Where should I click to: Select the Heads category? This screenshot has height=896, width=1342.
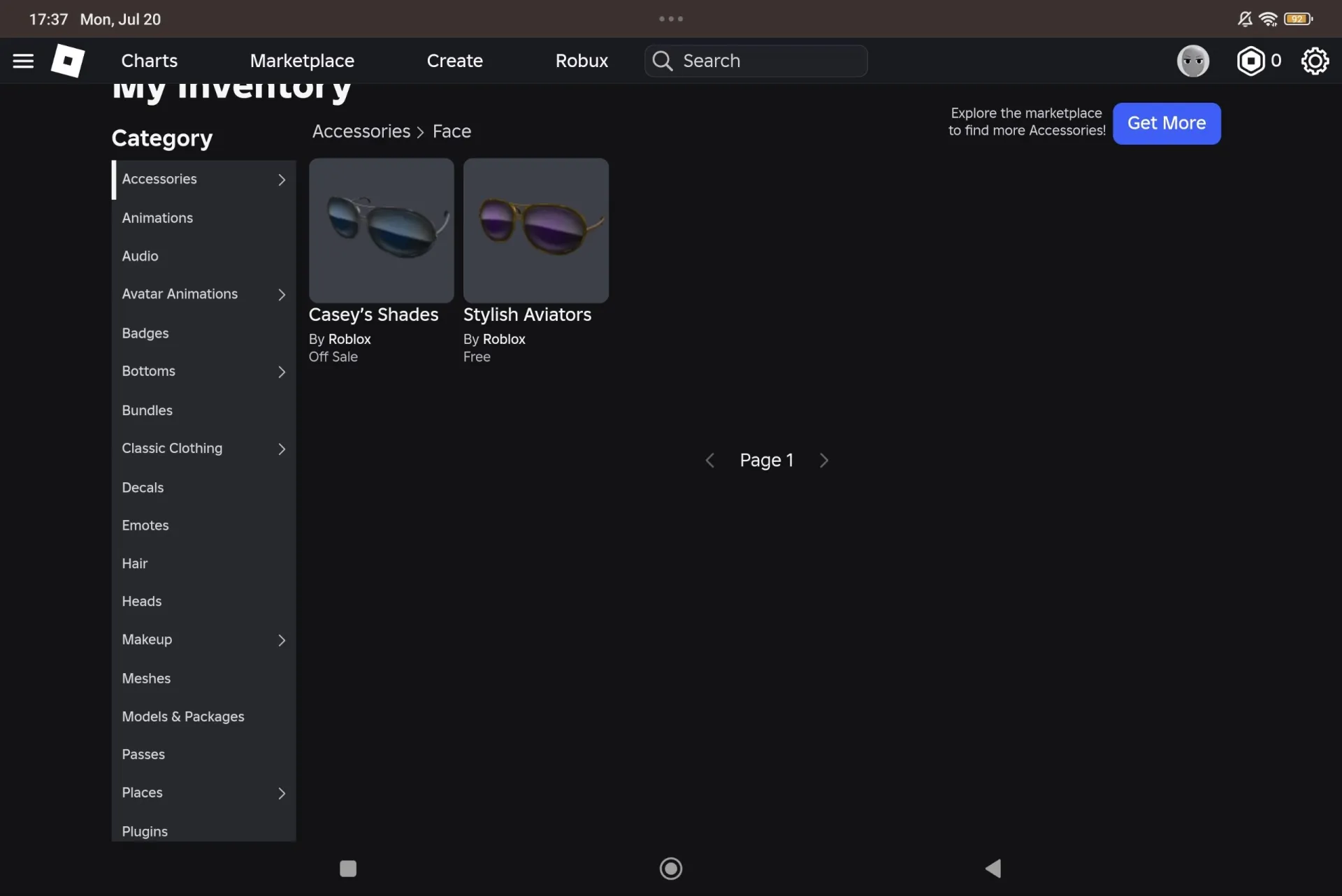point(203,602)
